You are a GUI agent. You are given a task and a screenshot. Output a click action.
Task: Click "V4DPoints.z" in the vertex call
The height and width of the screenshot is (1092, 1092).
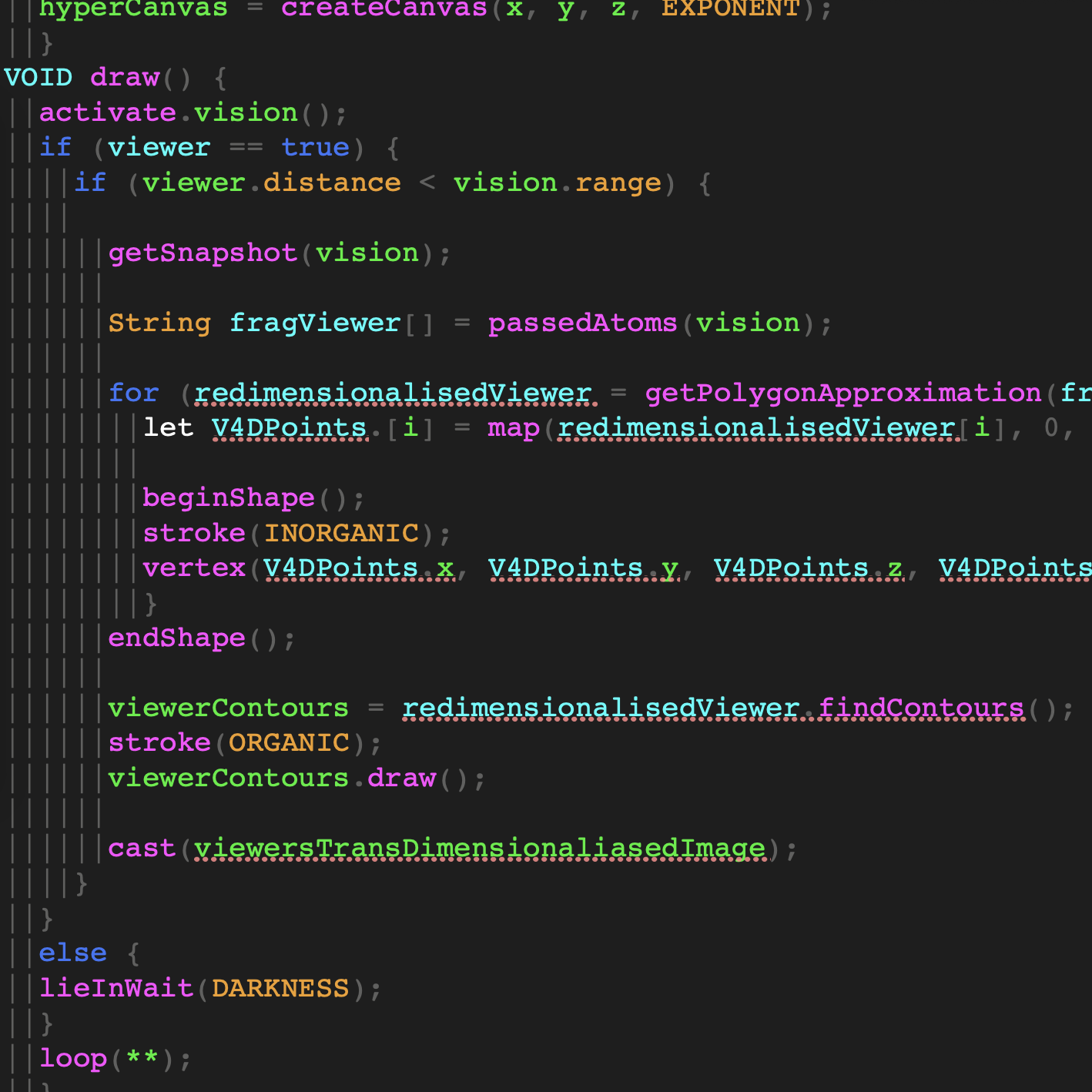tap(809, 568)
